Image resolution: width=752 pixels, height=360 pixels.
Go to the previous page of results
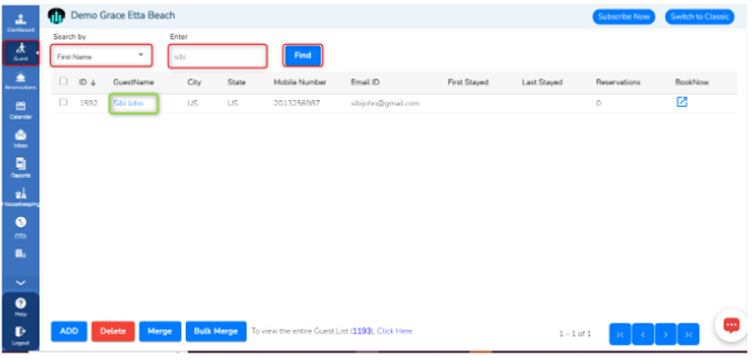click(643, 335)
